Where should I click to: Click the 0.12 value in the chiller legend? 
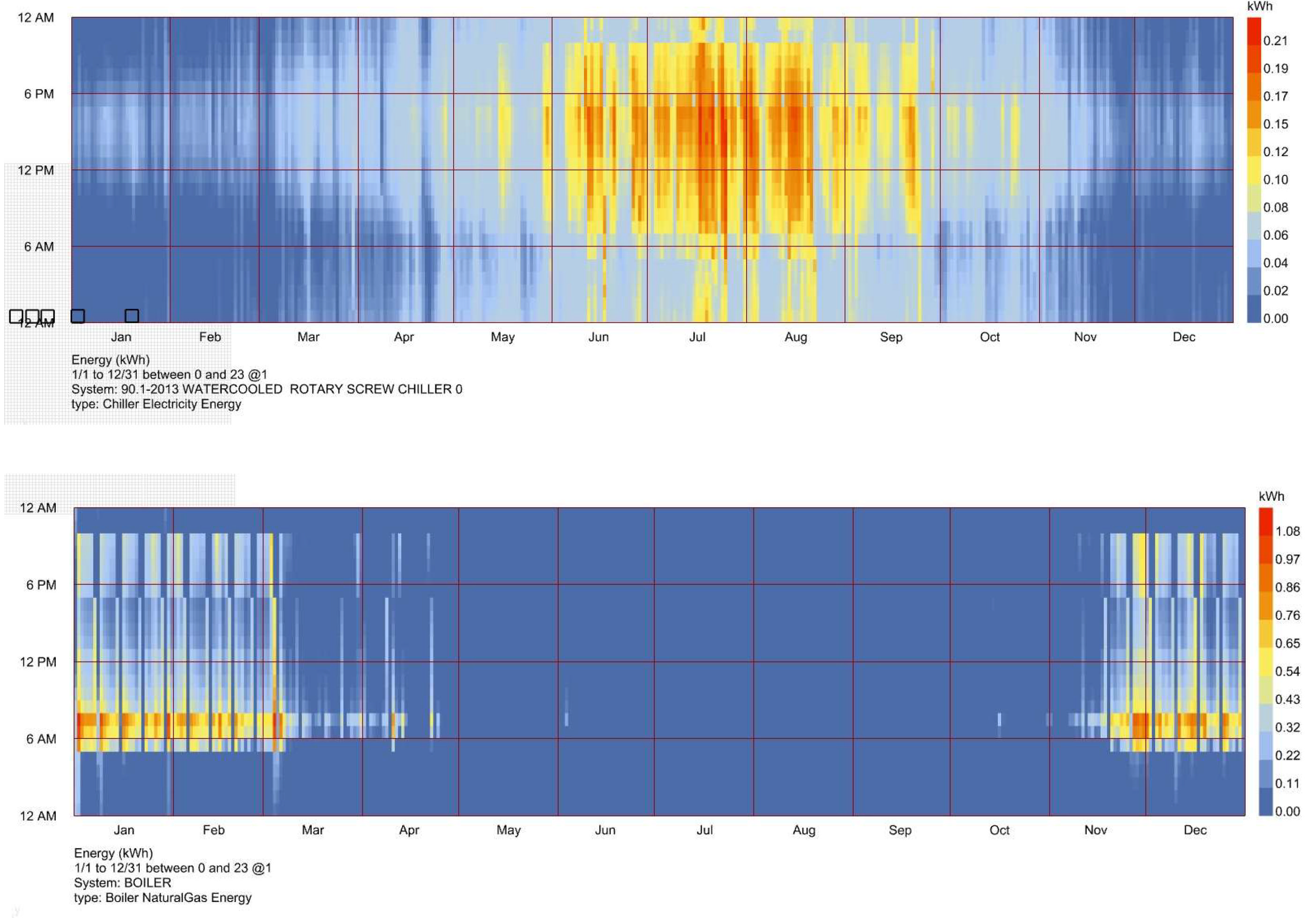coord(1275,152)
